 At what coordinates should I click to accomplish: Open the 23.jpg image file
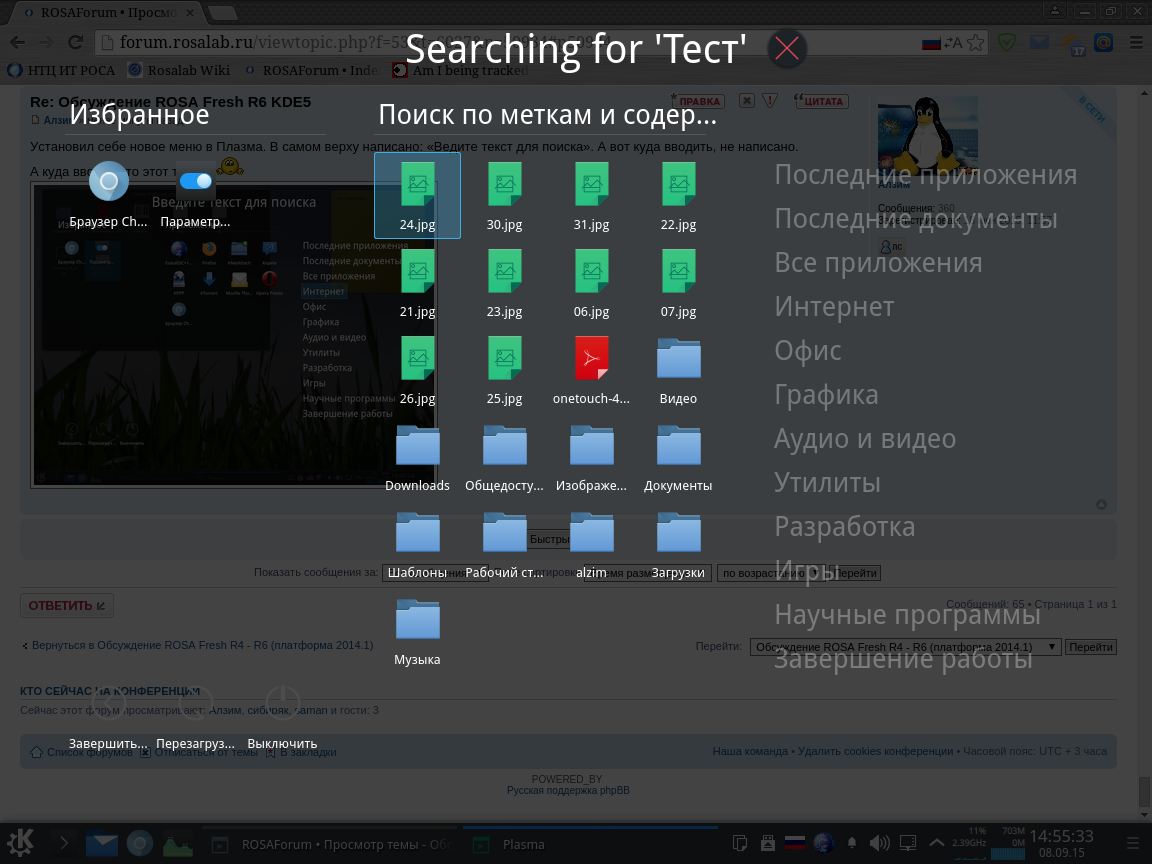(504, 283)
